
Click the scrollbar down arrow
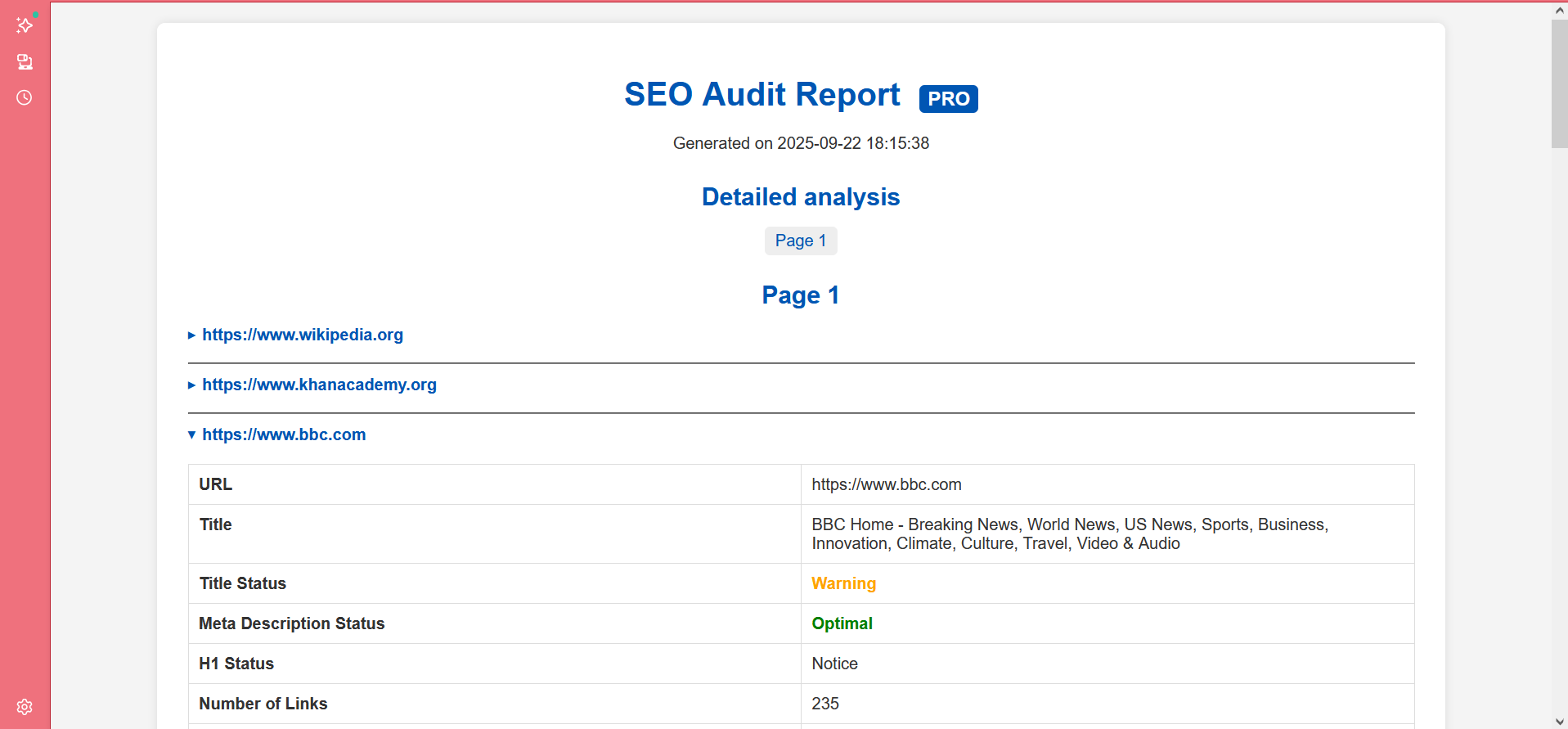tap(1559, 721)
